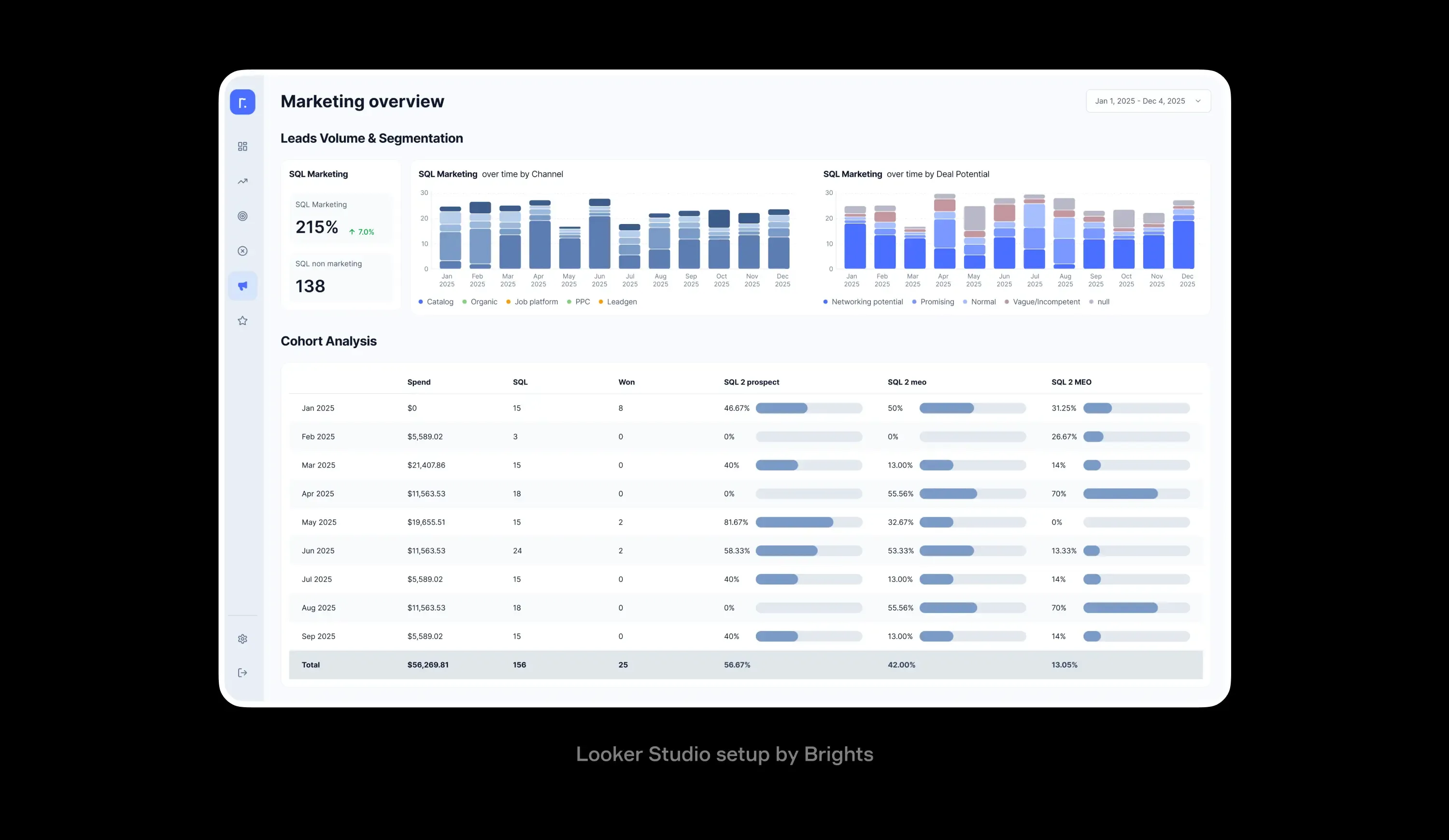Click the $21,407.86 spend value
1449x840 pixels.
[x=426, y=465]
